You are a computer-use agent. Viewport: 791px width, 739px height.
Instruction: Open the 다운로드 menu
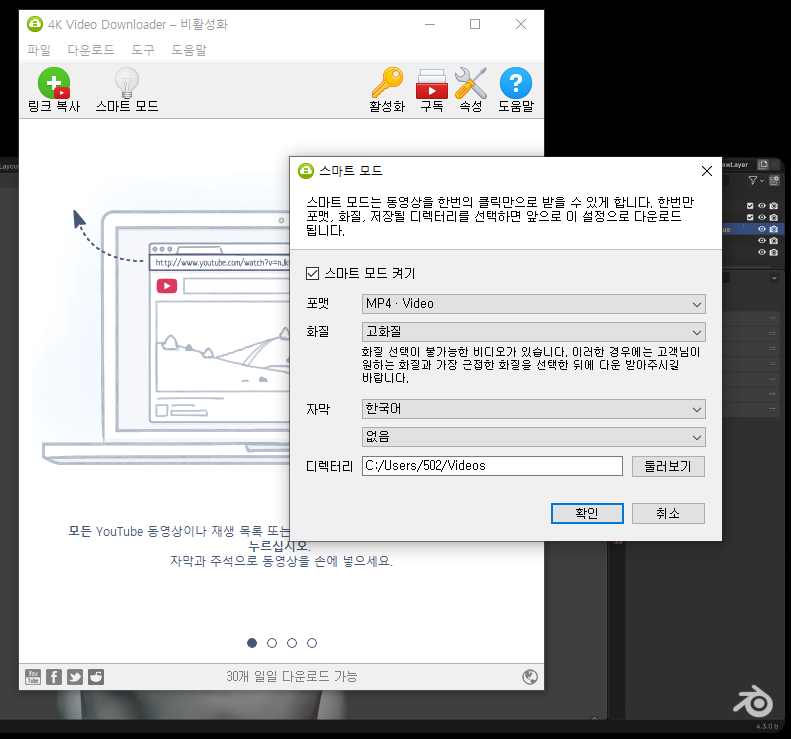click(91, 50)
